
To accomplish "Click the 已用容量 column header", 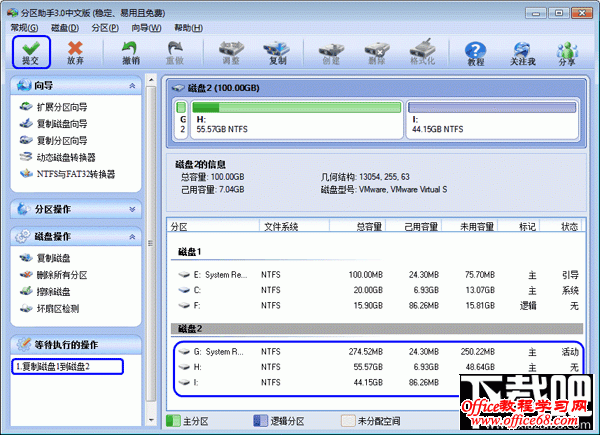I will click(414, 226).
